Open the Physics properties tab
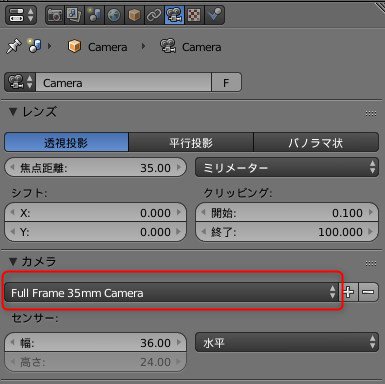The image size is (385, 384). tap(214, 15)
